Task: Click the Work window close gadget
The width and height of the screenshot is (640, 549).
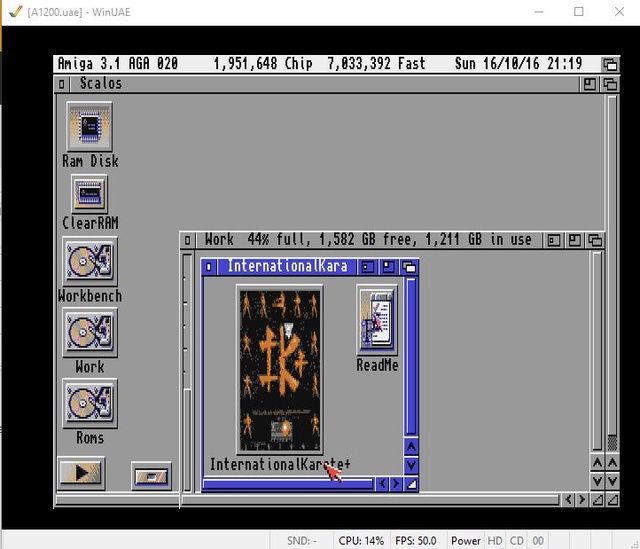Action: pyautogui.click(x=187, y=240)
